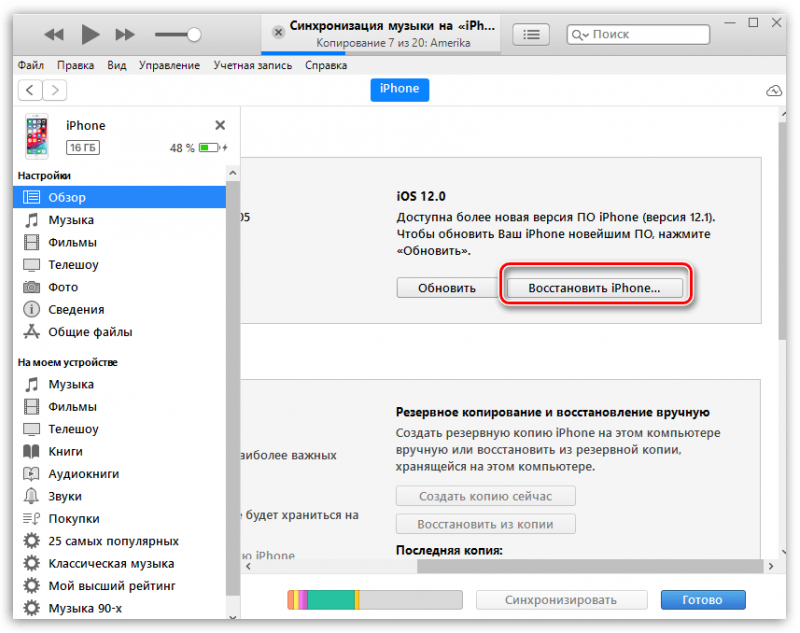Screen dimensions: 800x633
Task: Click the horizontal scrollbar left arrow
Action: pyautogui.click(x=248, y=566)
